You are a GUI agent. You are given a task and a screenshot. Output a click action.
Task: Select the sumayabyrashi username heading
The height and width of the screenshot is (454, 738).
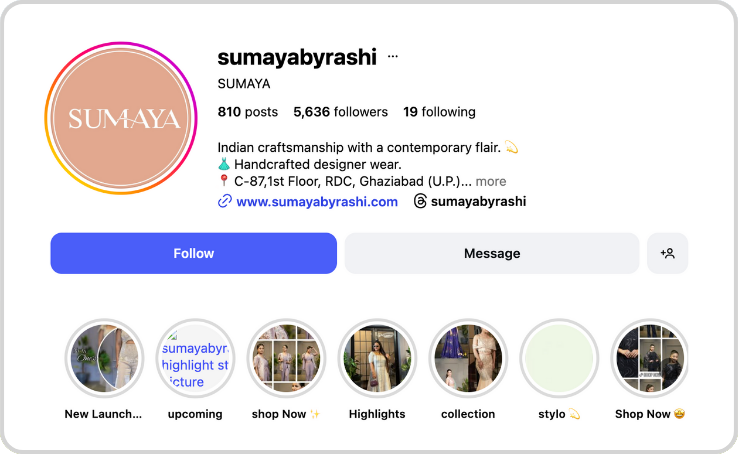(297, 57)
